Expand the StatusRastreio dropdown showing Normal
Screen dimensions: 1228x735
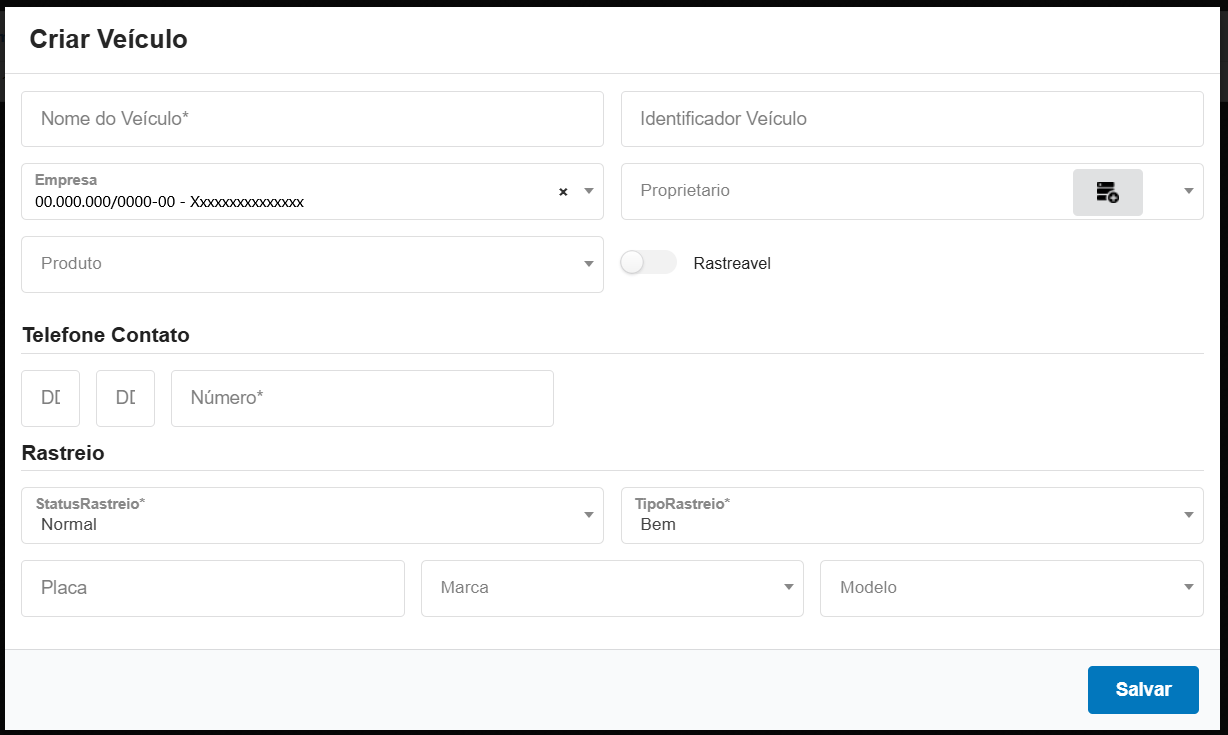click(312, 515)
